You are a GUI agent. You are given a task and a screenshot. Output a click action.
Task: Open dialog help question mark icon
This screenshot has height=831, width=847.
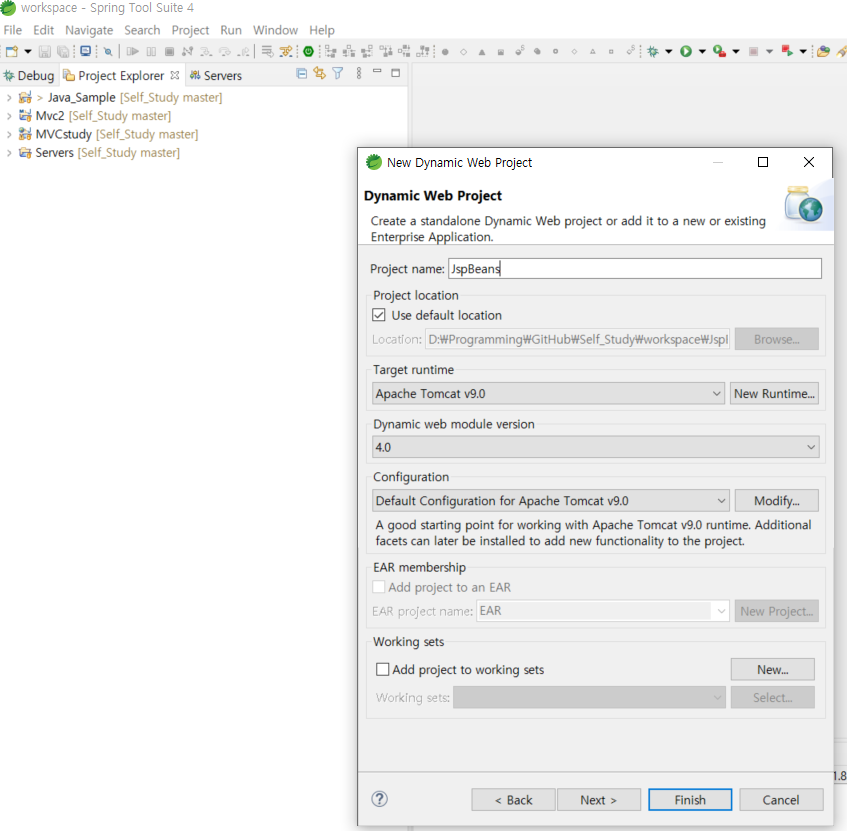[x=380, y=799]
